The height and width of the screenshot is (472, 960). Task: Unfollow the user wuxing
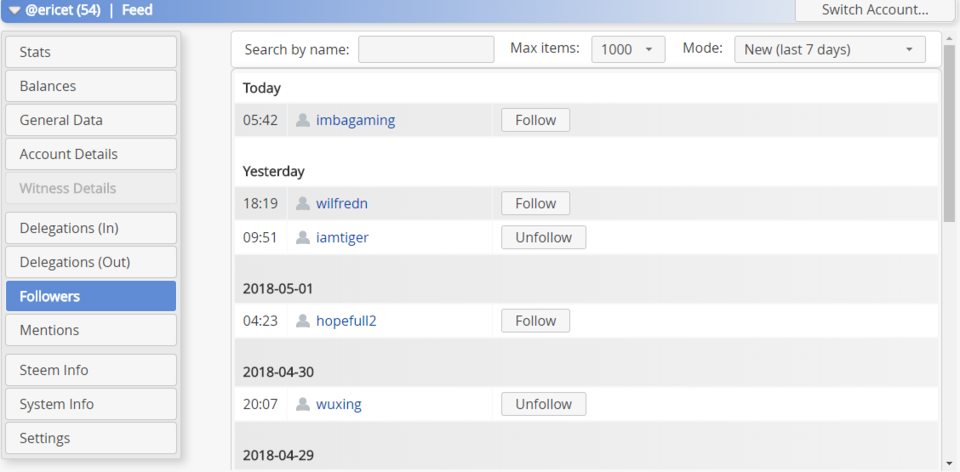click(543, 404)
